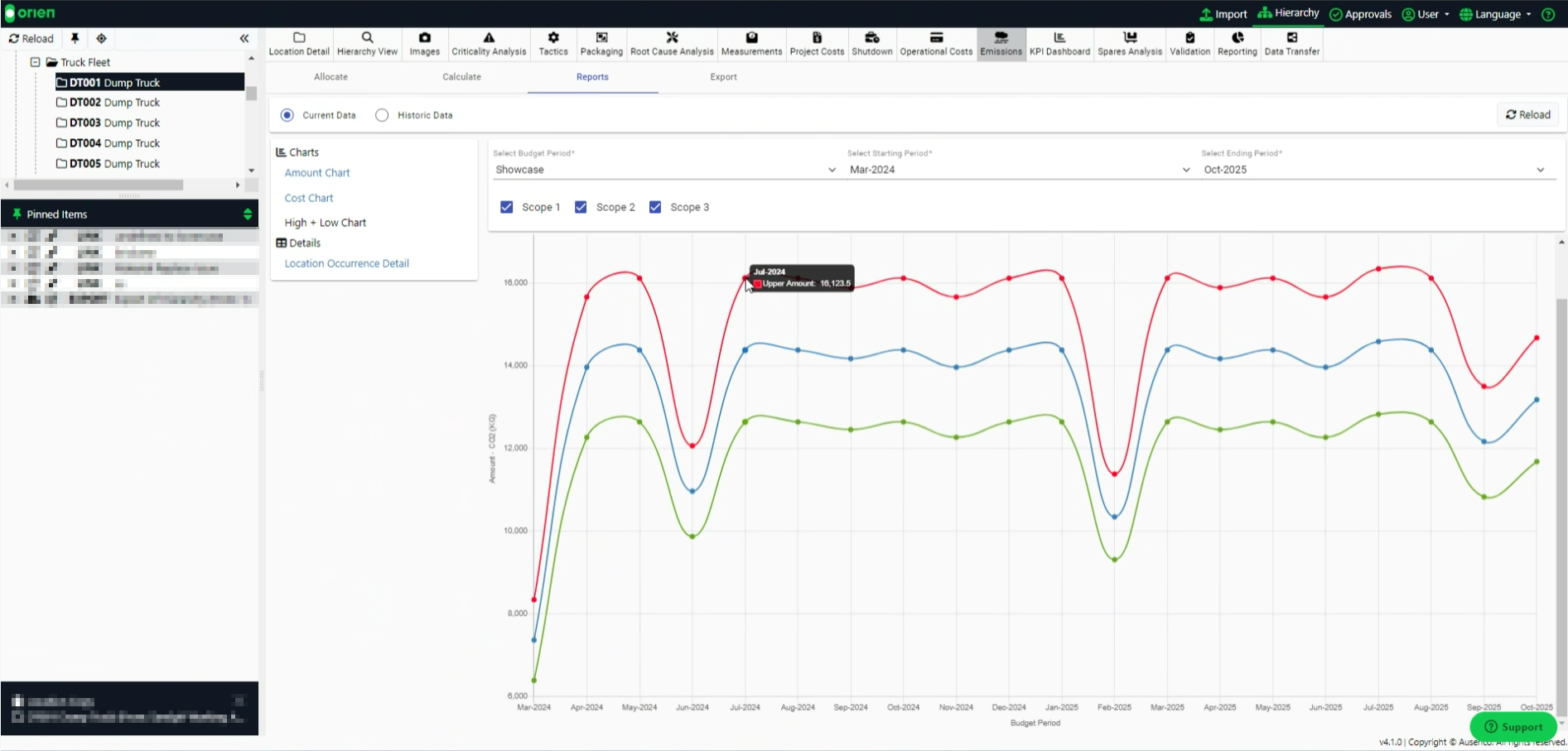Screen dimensions: 1568x751
Task: Open the Criticality Analysis module
Action: click(489, 44)
